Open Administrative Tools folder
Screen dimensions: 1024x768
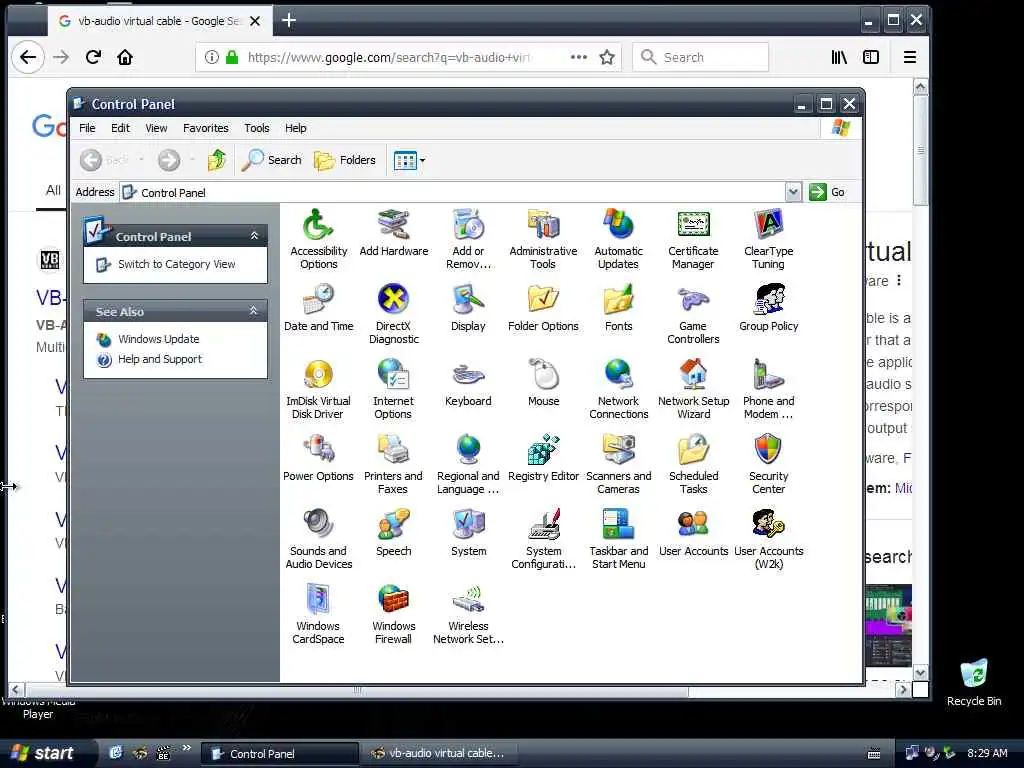pos(543,238)
